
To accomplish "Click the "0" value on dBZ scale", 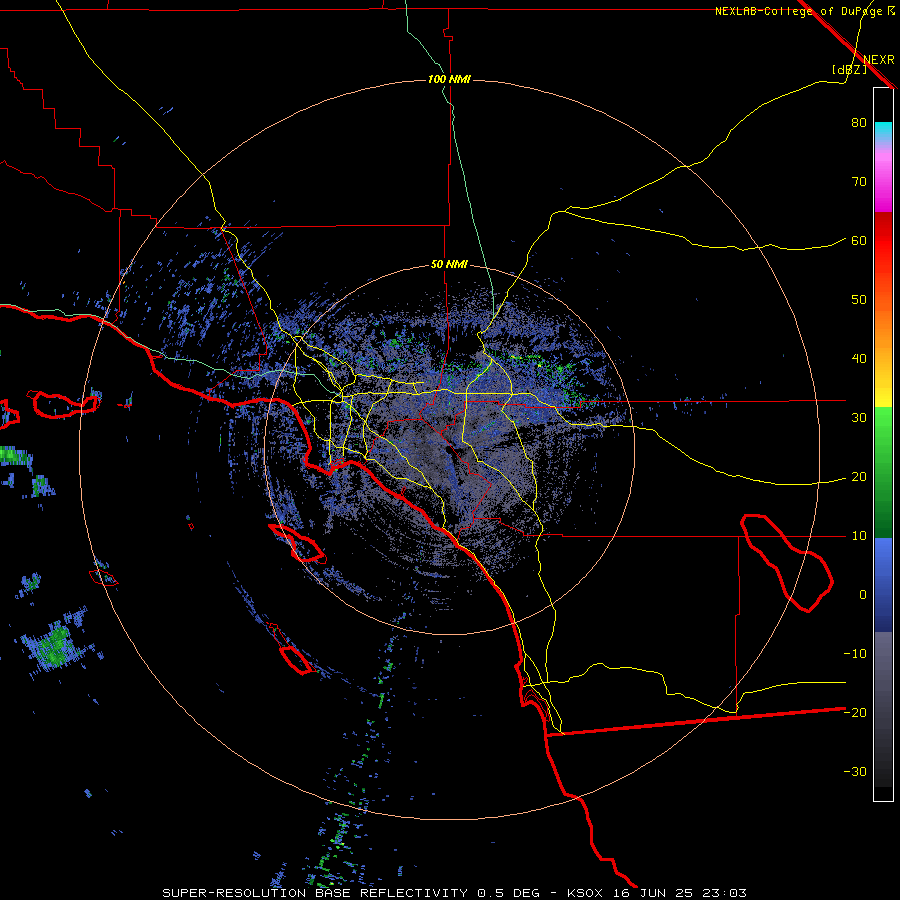I will click(x=863, y=595).
